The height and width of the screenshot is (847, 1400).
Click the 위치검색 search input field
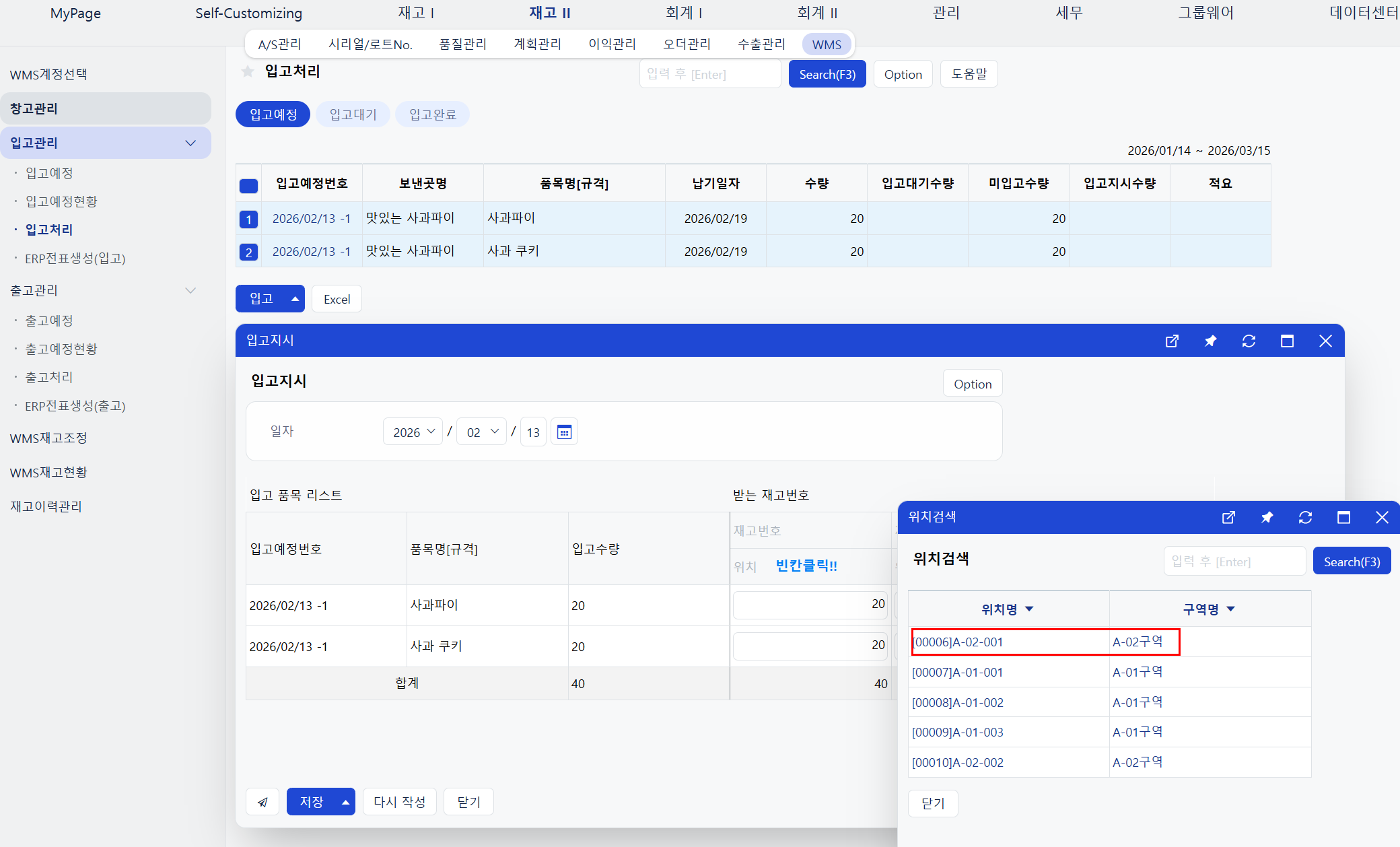[x=1234, y=562]
